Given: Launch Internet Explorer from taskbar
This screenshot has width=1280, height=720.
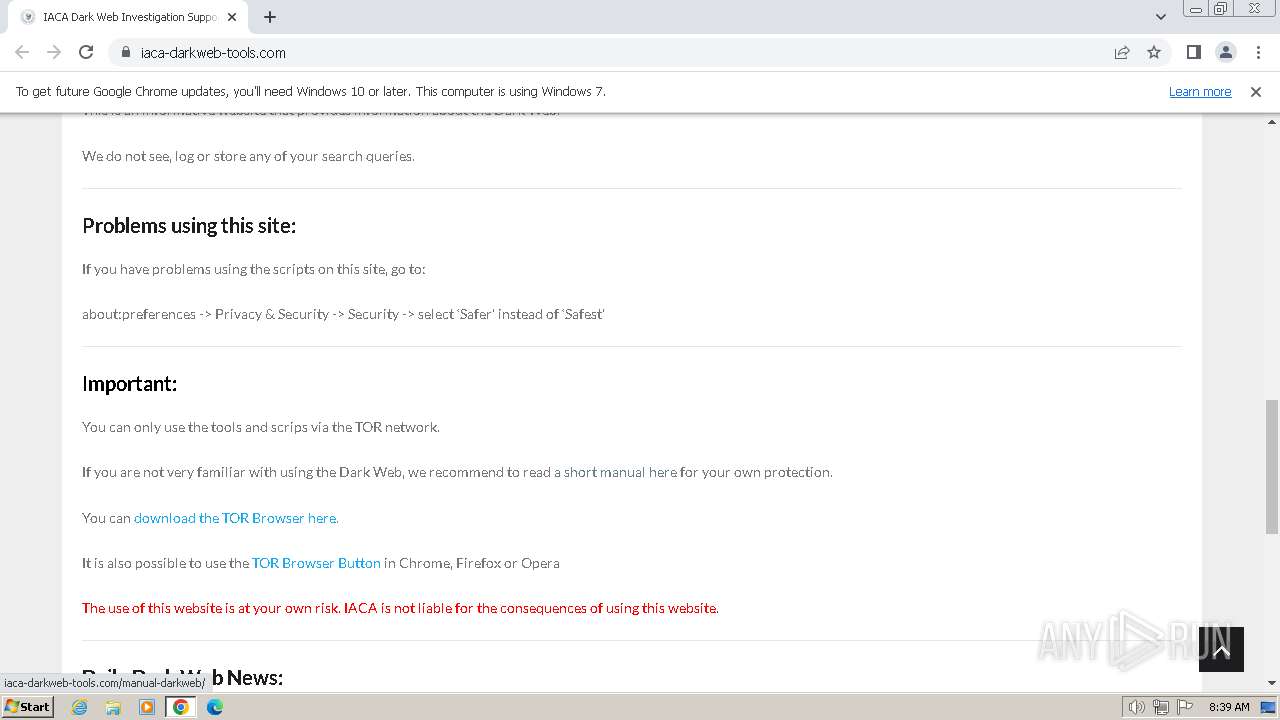Looking at the screenshot, I should point(80,707).
